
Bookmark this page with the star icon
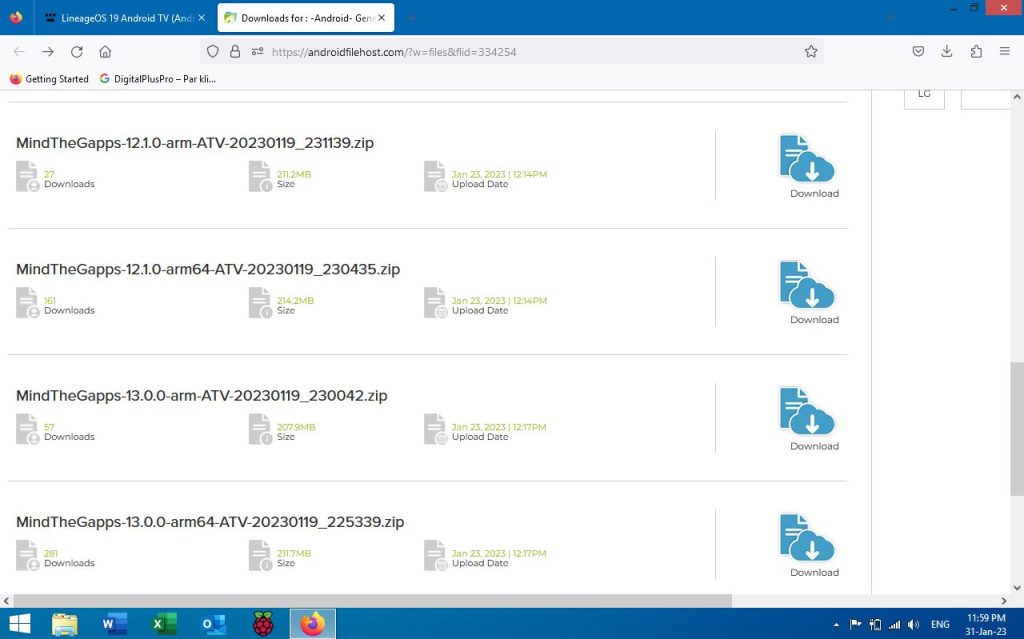coord(811,52)
